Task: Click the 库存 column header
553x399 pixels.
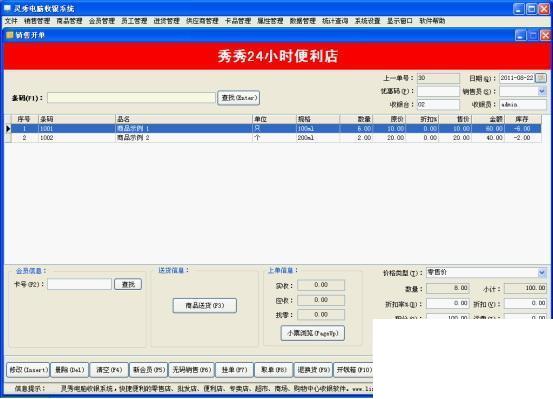Action: point(522,119)
